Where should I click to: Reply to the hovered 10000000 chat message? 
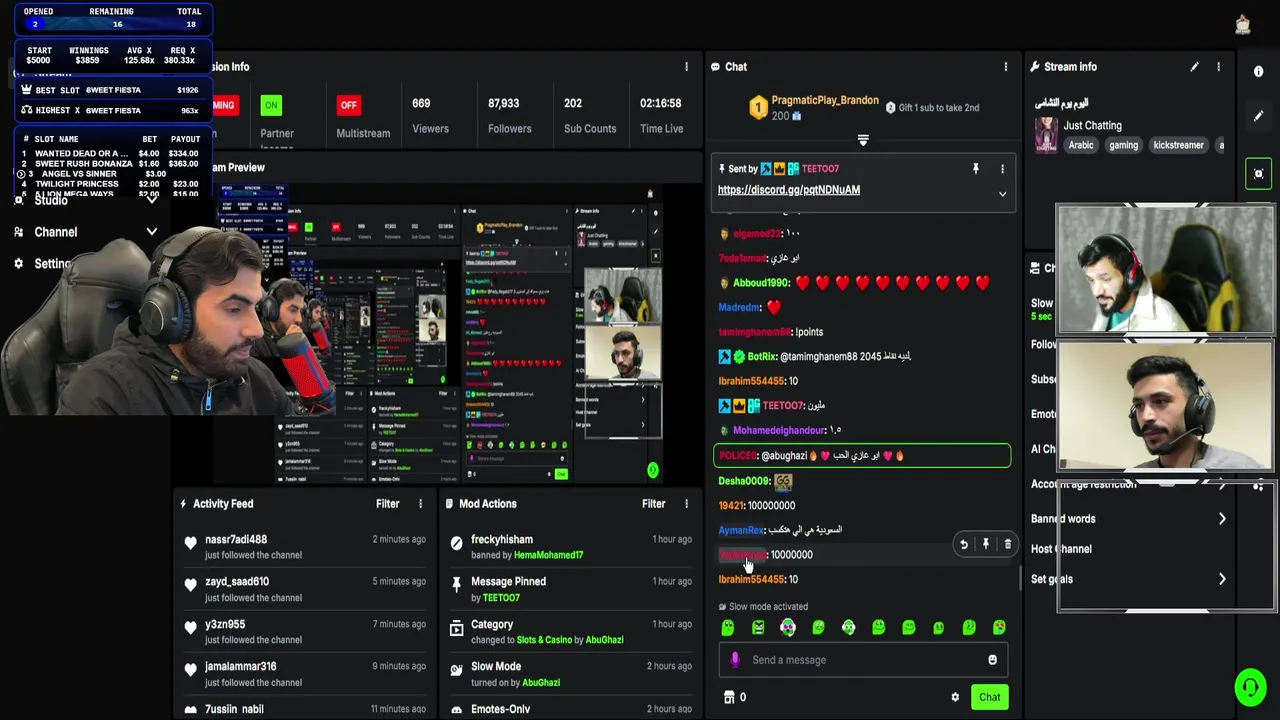tap(964, 544)
